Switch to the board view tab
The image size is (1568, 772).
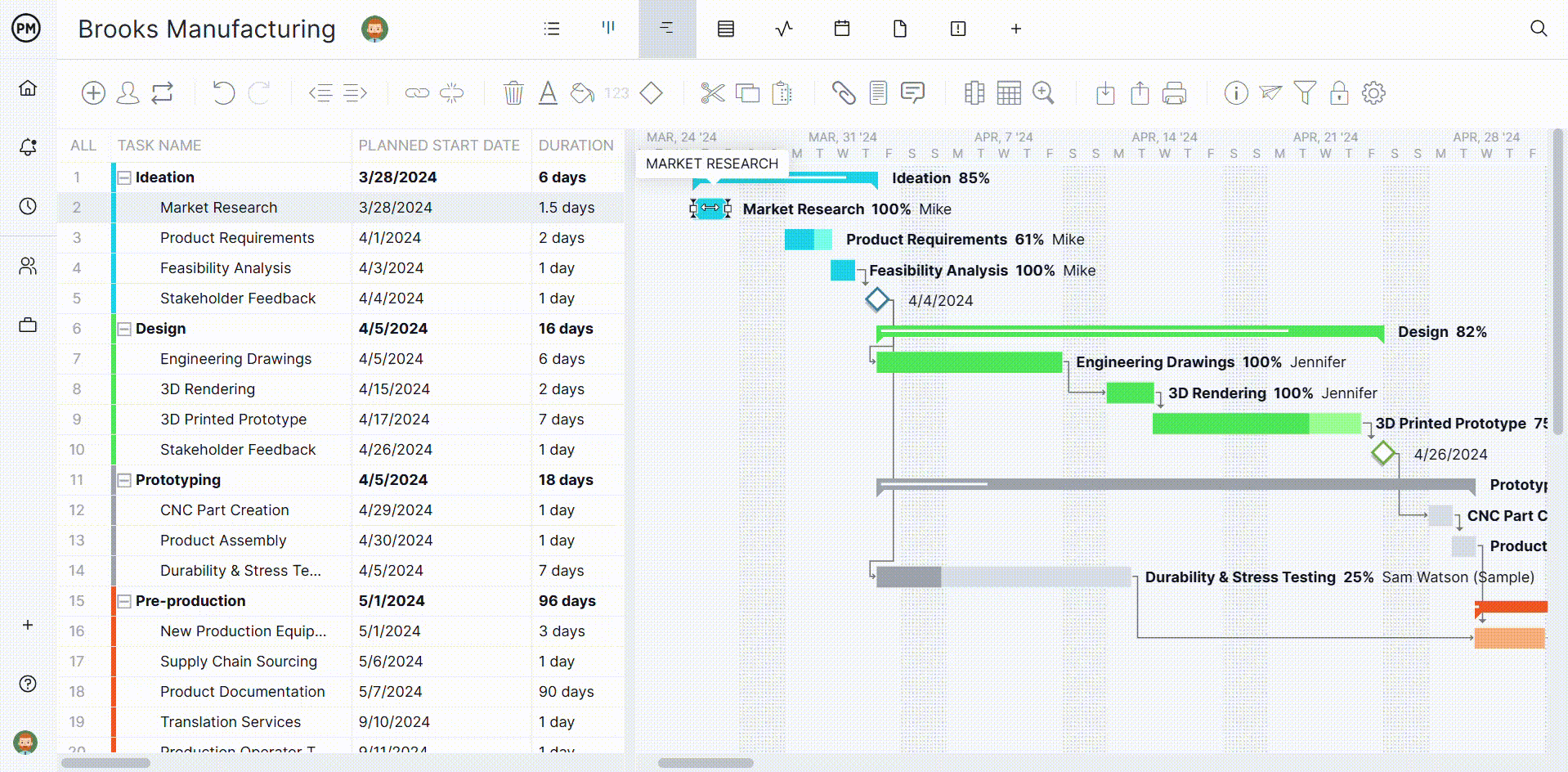coord(608,29)
